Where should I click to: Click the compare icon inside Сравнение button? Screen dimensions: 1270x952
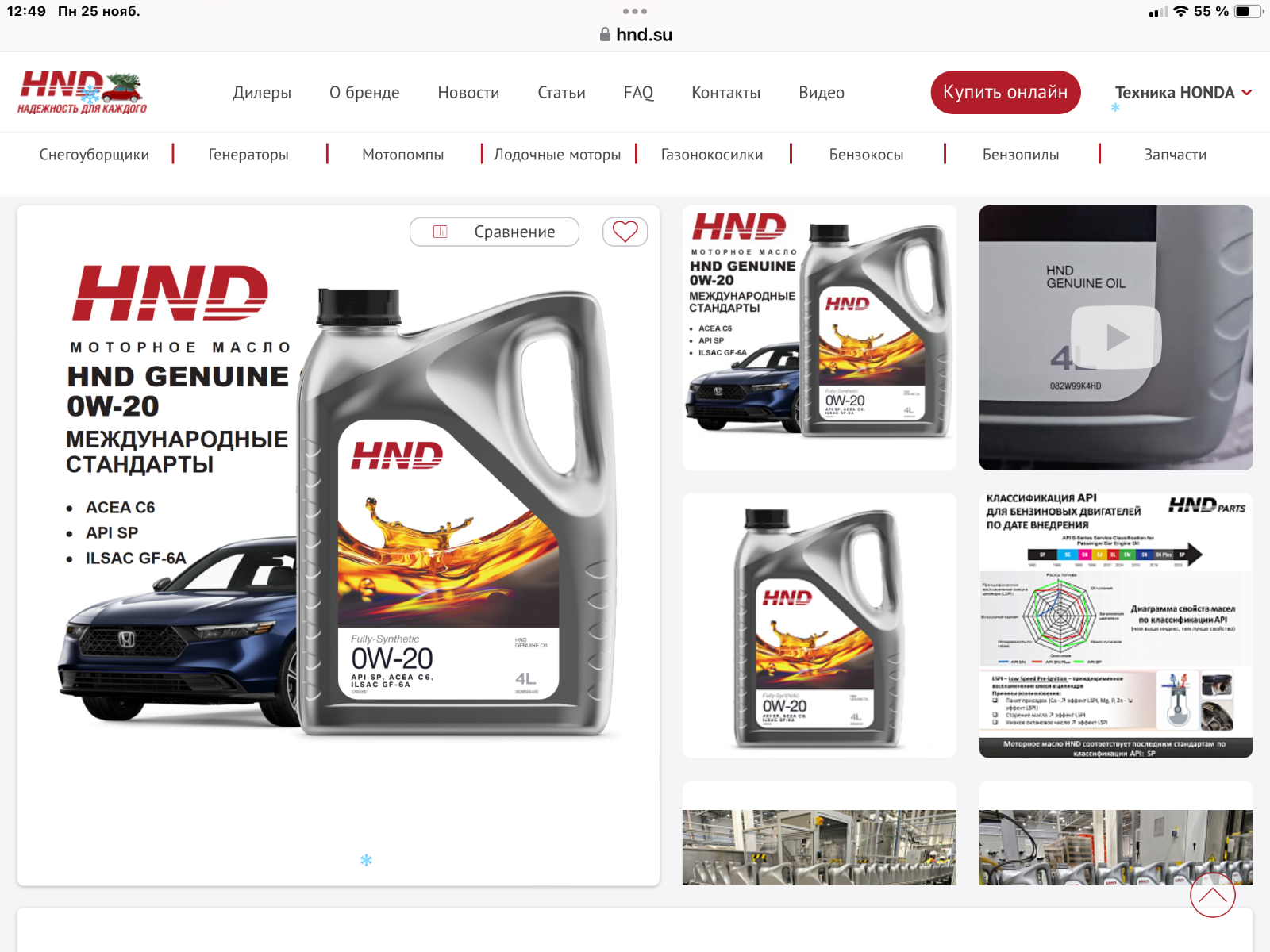pyautogui.click(x=441, y=232)
